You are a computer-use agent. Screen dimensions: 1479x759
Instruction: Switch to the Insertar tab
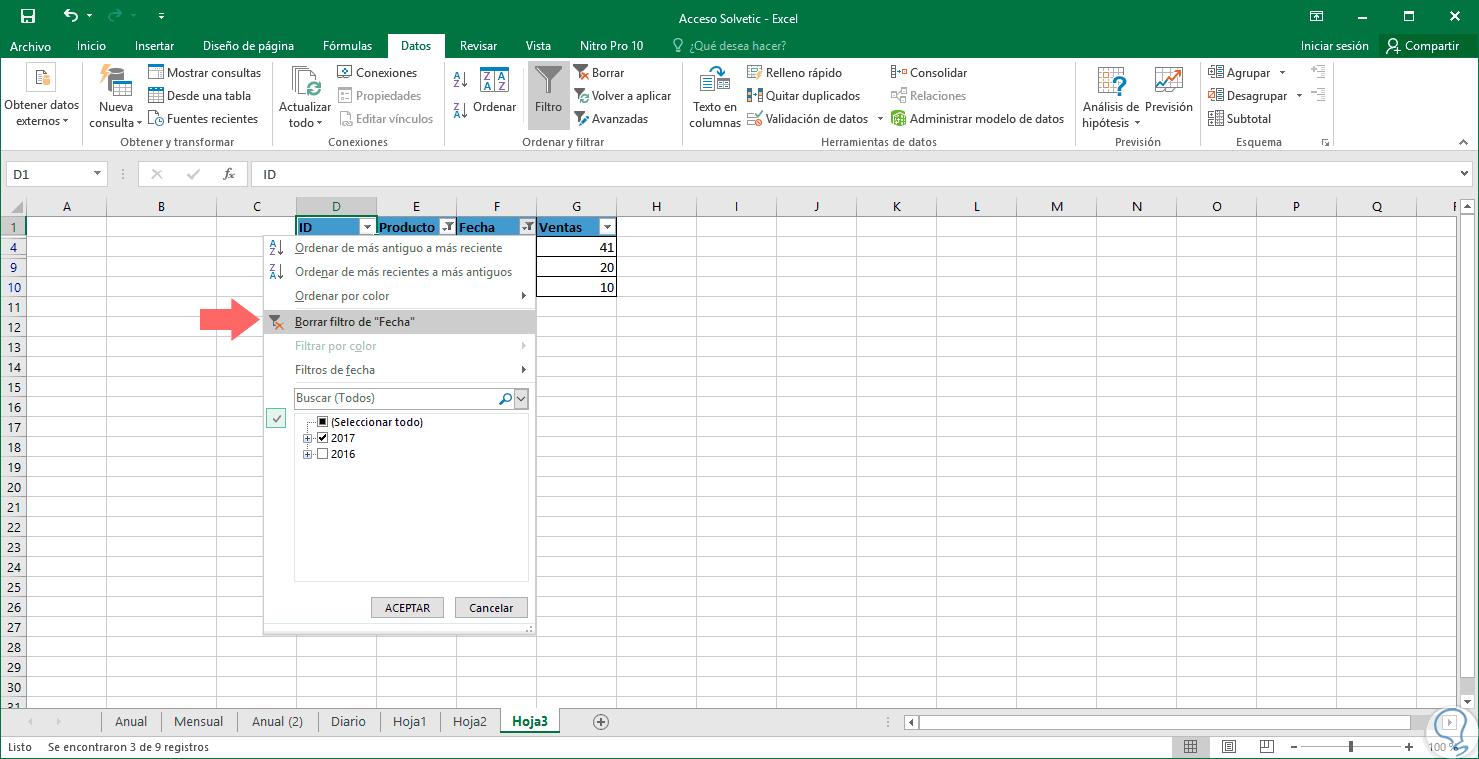pyautogui.click(x=154, y=46)
